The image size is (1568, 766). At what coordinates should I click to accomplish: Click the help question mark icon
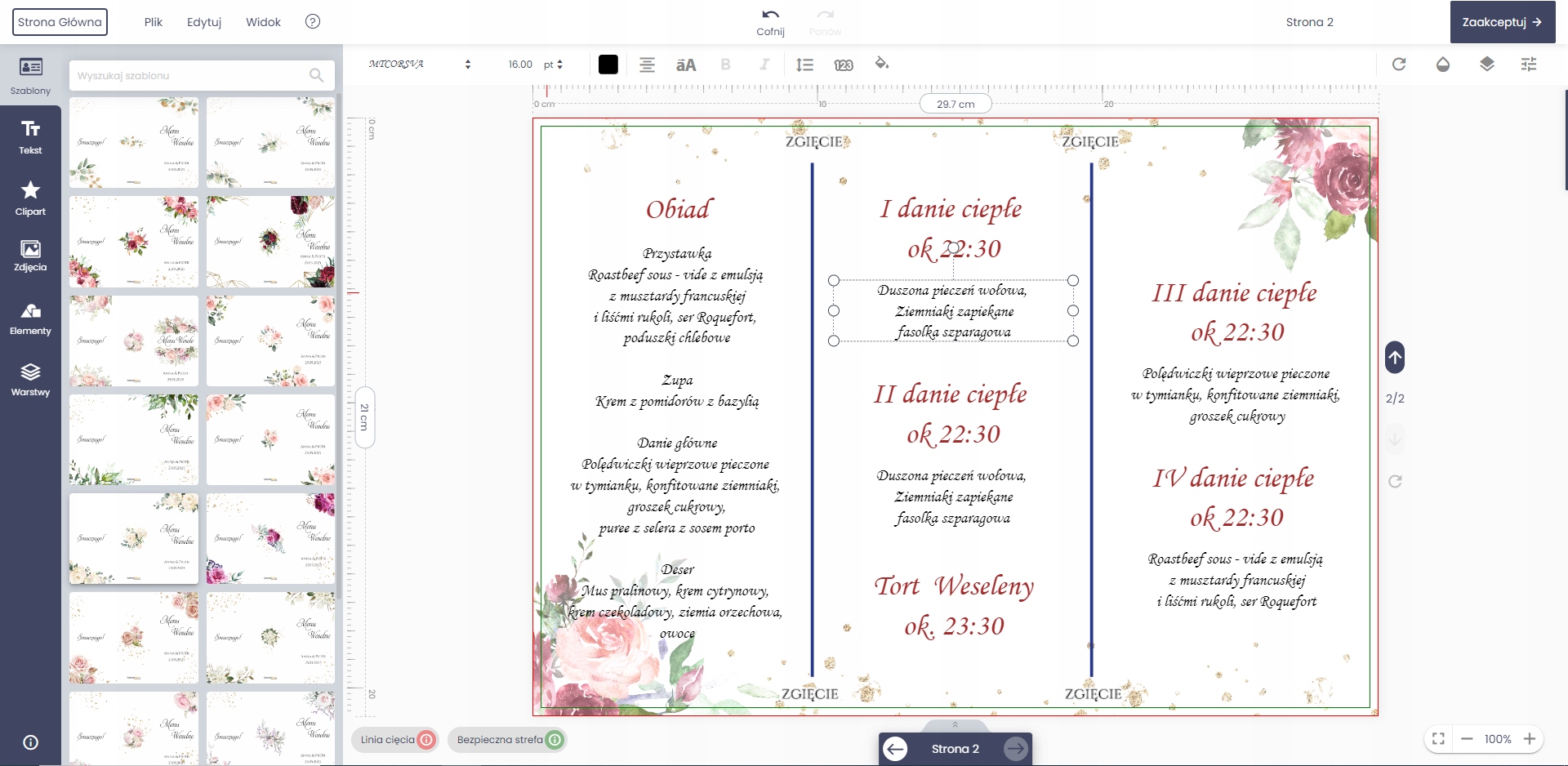point(313,22)
